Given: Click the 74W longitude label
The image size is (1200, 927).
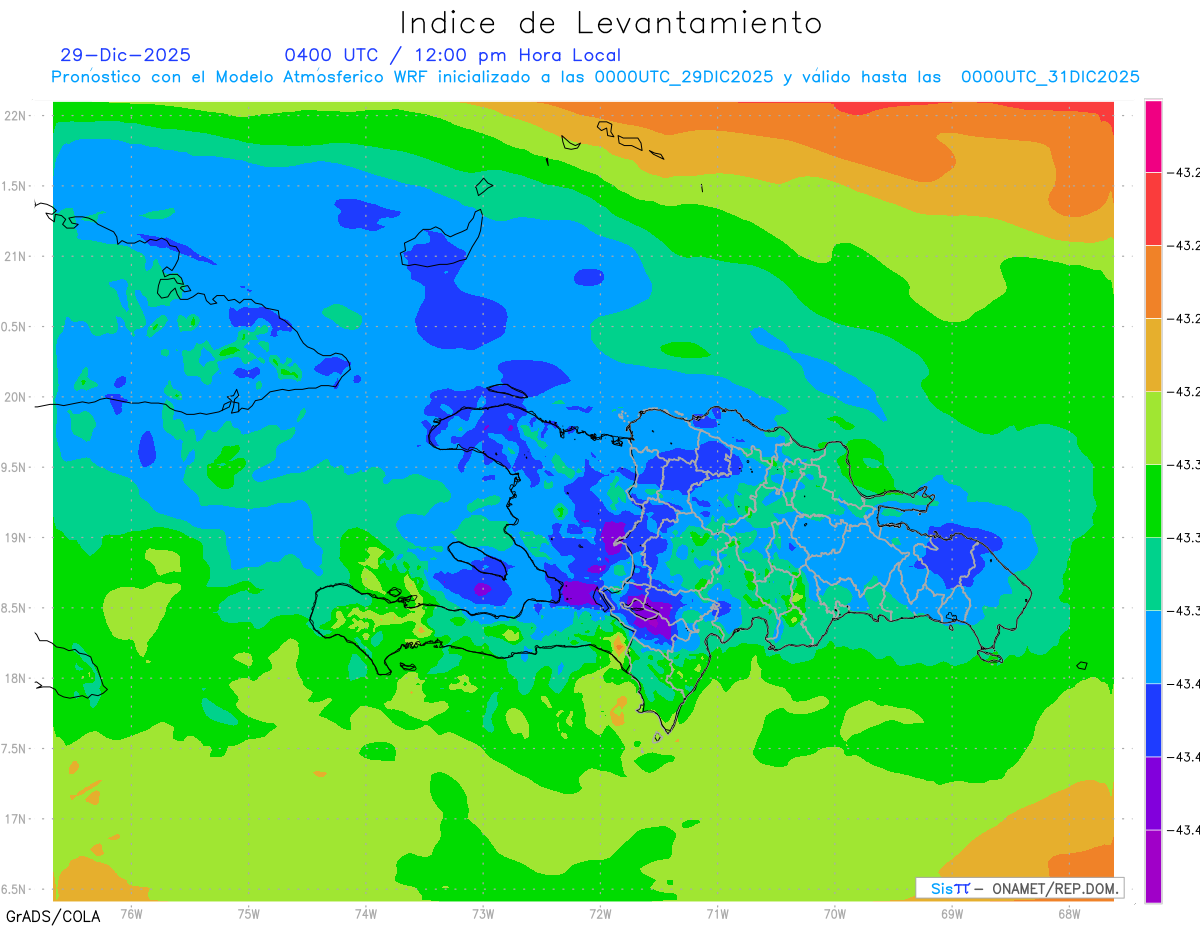Looking at the screenshot, I should click(366, 913).
